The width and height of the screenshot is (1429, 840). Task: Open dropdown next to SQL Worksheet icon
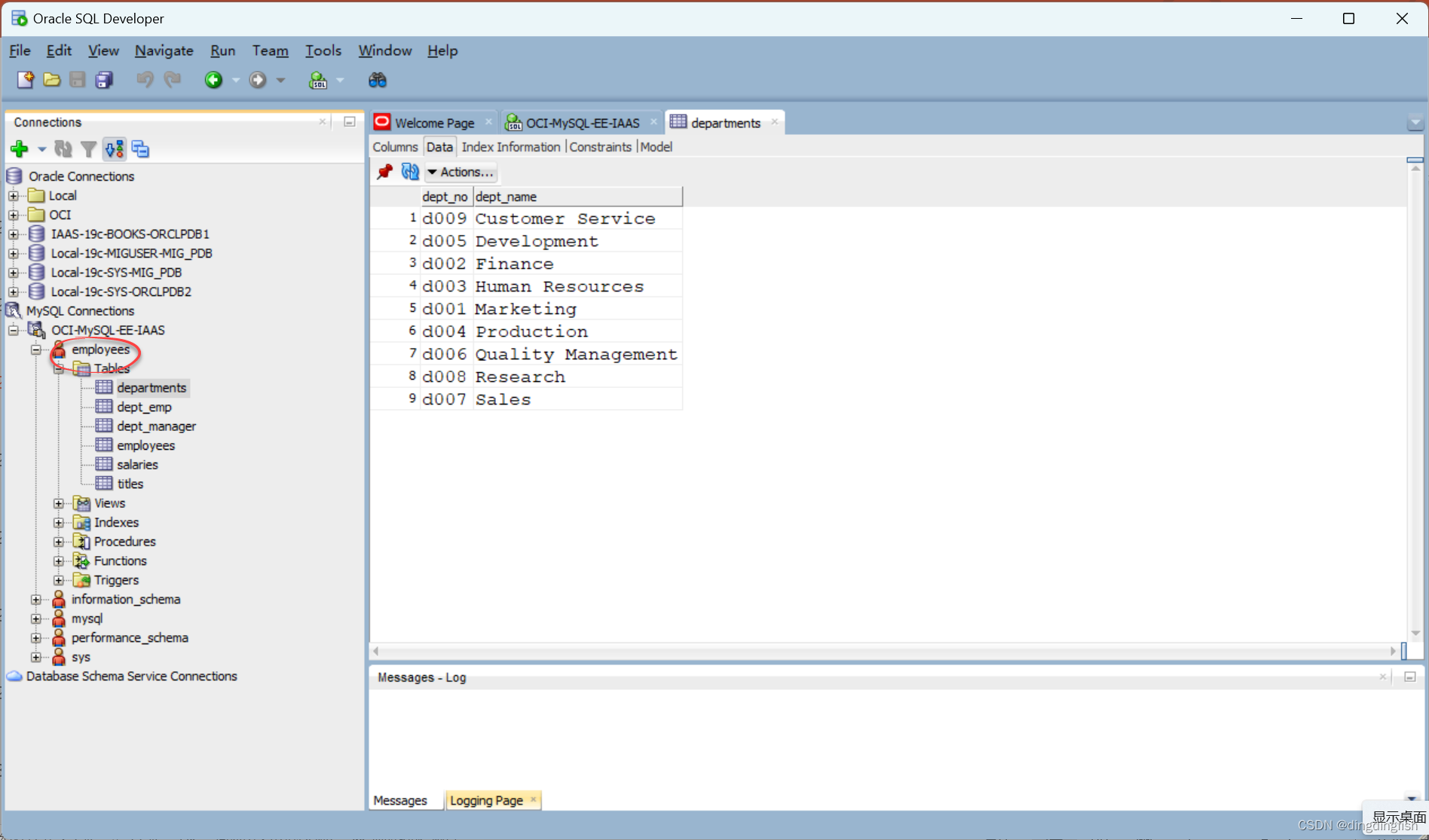click(x=340, y=80)
